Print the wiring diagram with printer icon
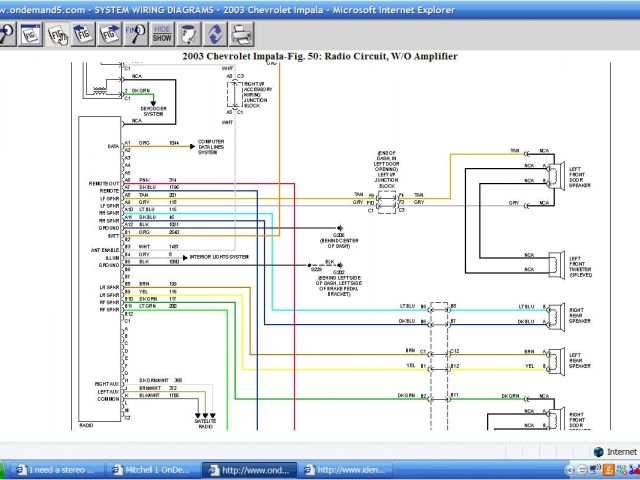 click(241, 33)
